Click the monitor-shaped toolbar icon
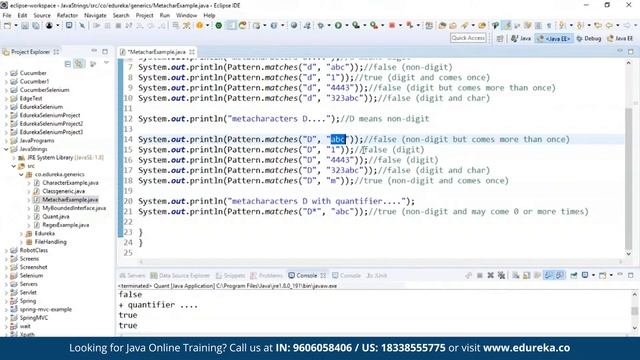The width and height of the screenshot is (640, 360). tap(69, 25)
